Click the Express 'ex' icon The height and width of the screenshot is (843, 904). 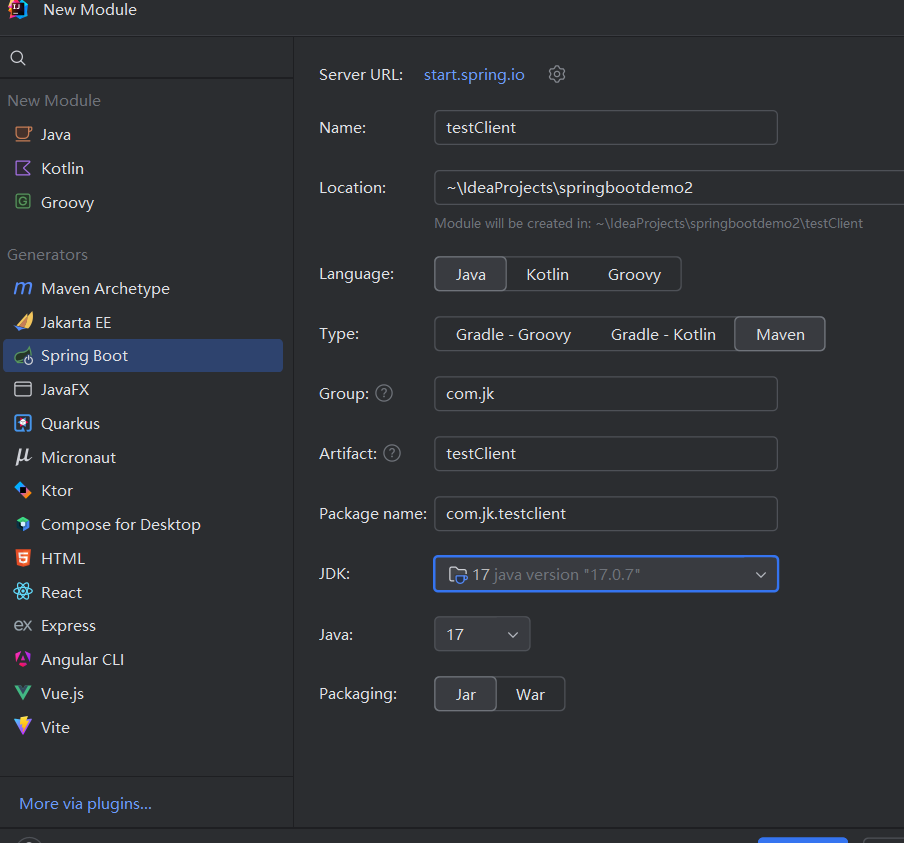23,626
